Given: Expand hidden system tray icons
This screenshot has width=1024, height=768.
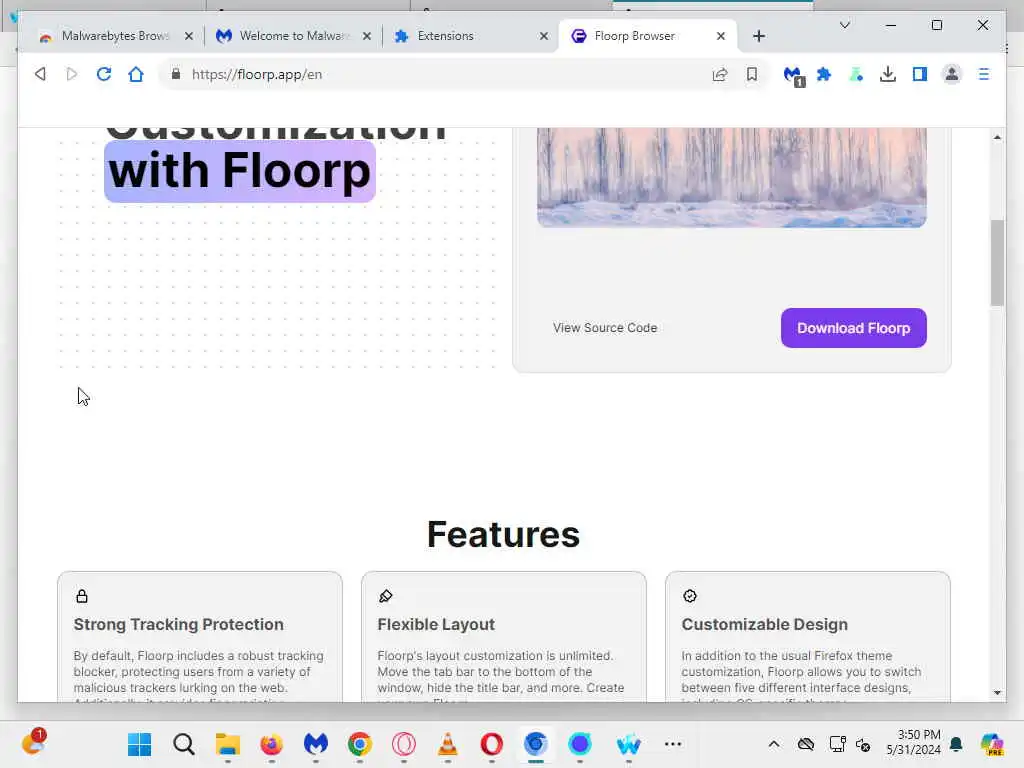Looking at the screenshot, I should (774, 744).
